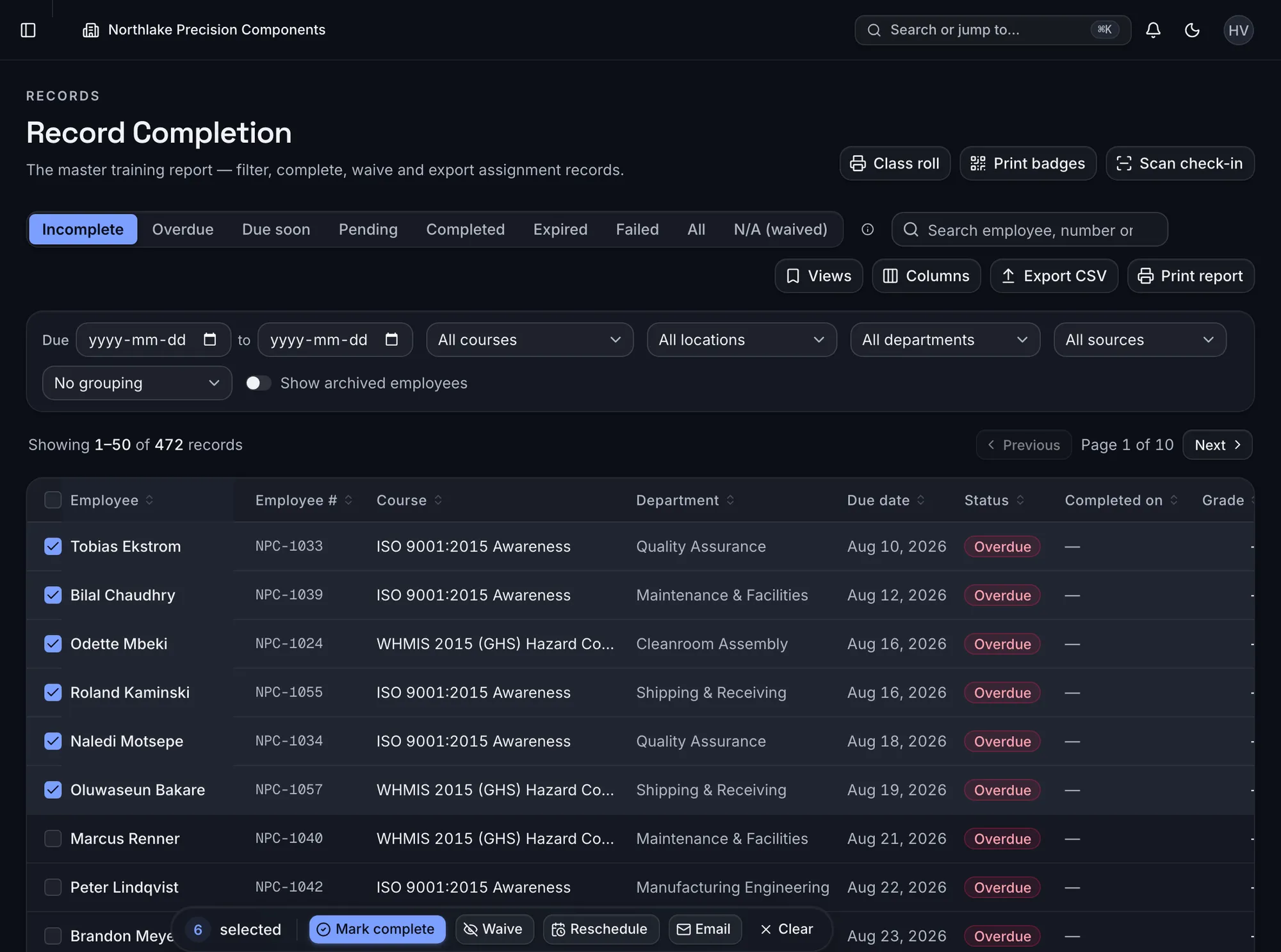Viewport: 1281px width, 952px height.
Task: Sort by Employee # column arrows
Action: pyautogui.click(x=348, y=500)
